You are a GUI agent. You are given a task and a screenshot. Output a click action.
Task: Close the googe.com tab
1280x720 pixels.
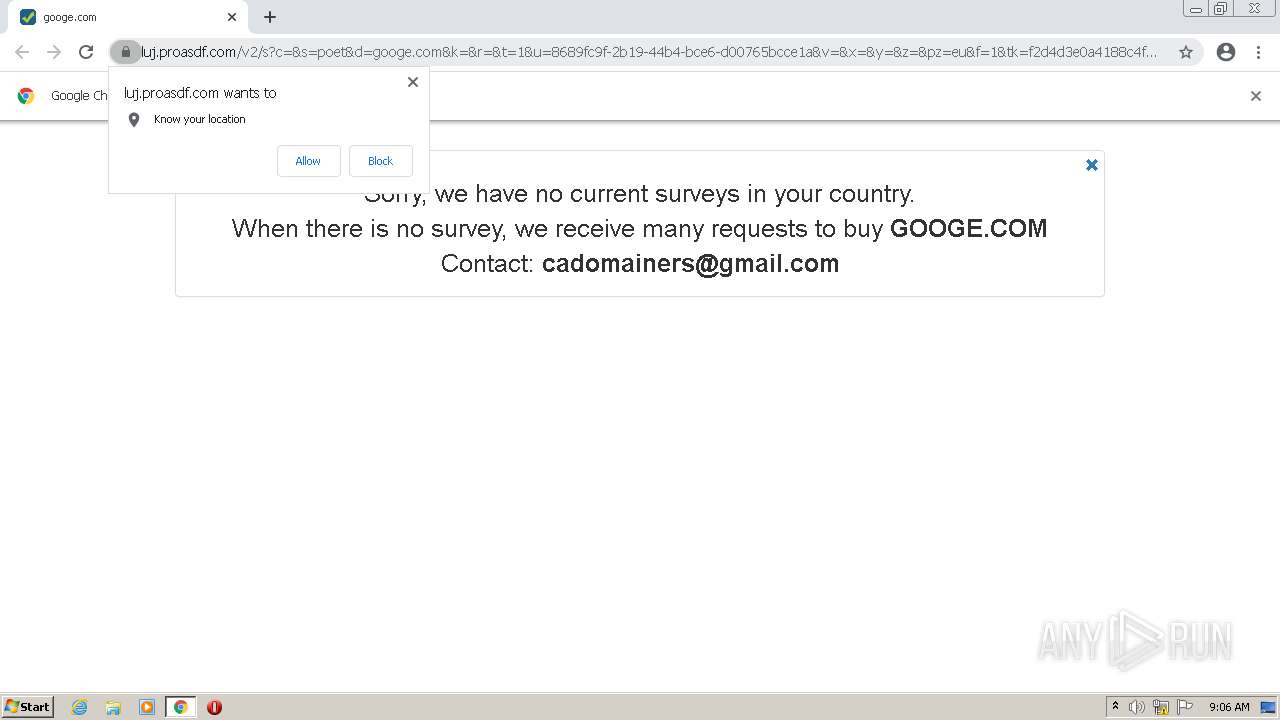point(232,17)
